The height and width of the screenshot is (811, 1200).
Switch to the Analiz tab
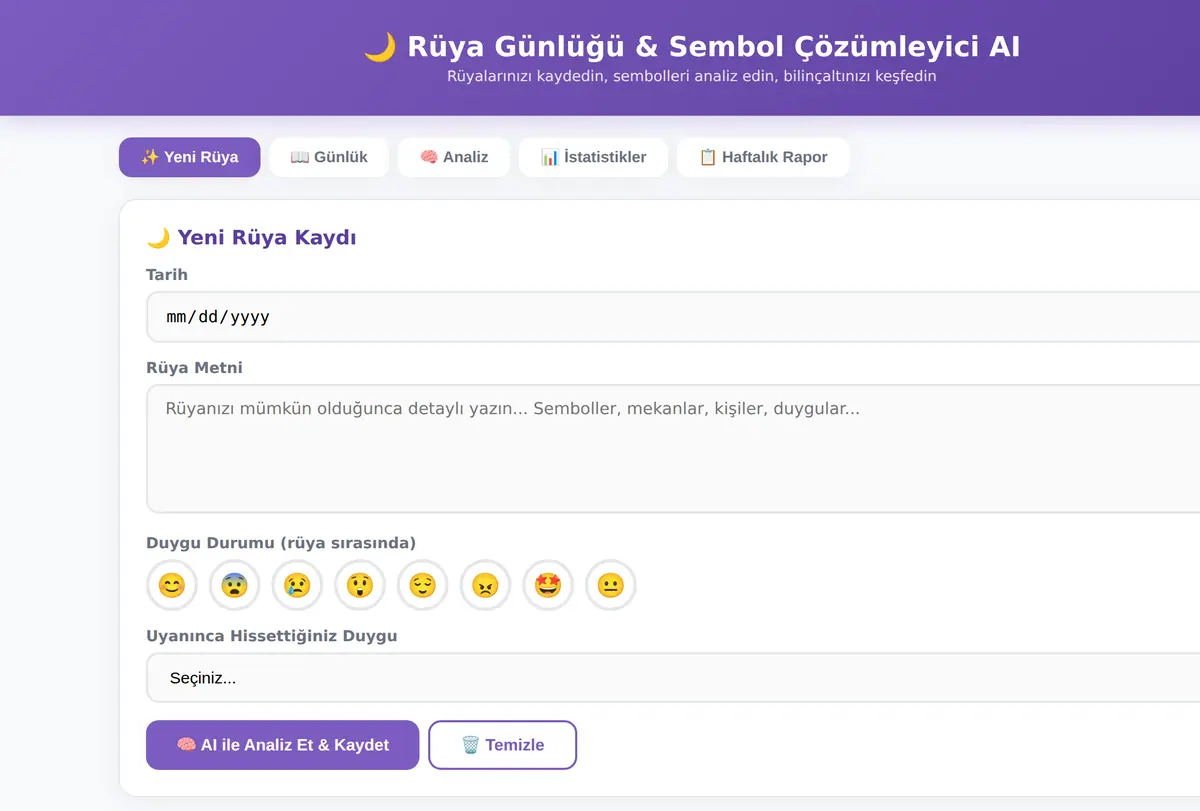click(454, 157)
